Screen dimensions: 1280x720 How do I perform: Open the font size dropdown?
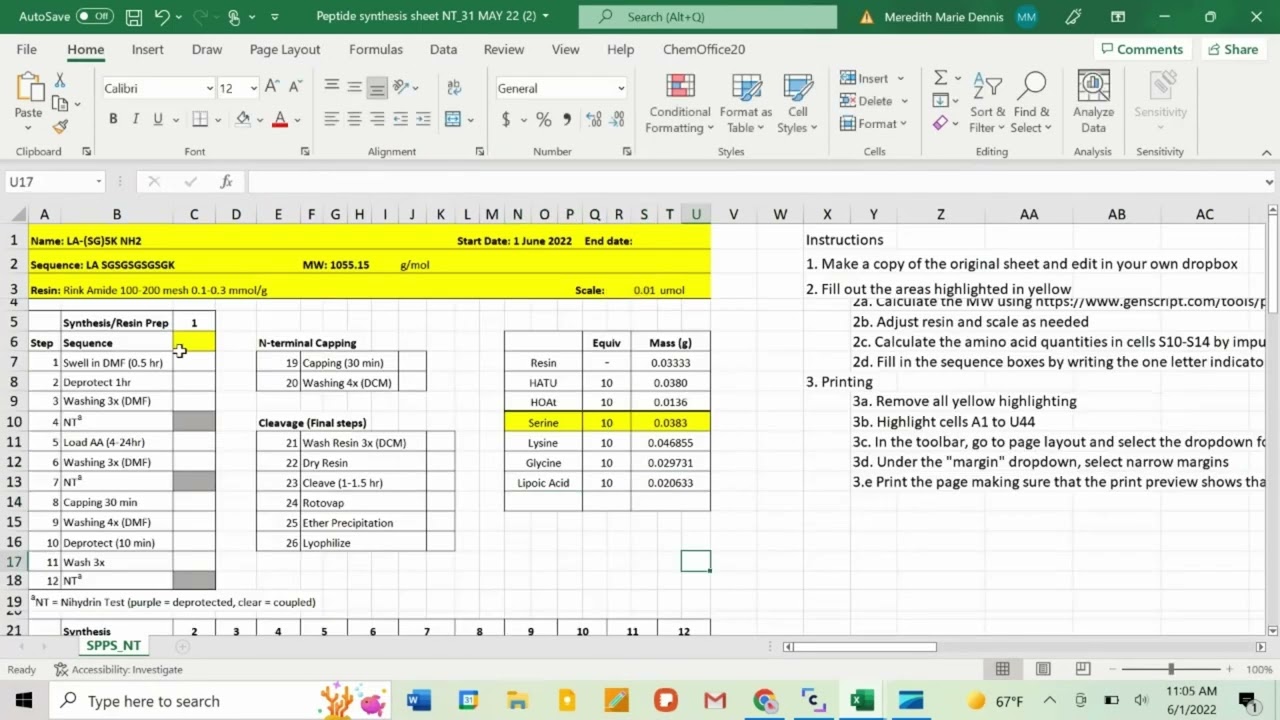[253, 88]
